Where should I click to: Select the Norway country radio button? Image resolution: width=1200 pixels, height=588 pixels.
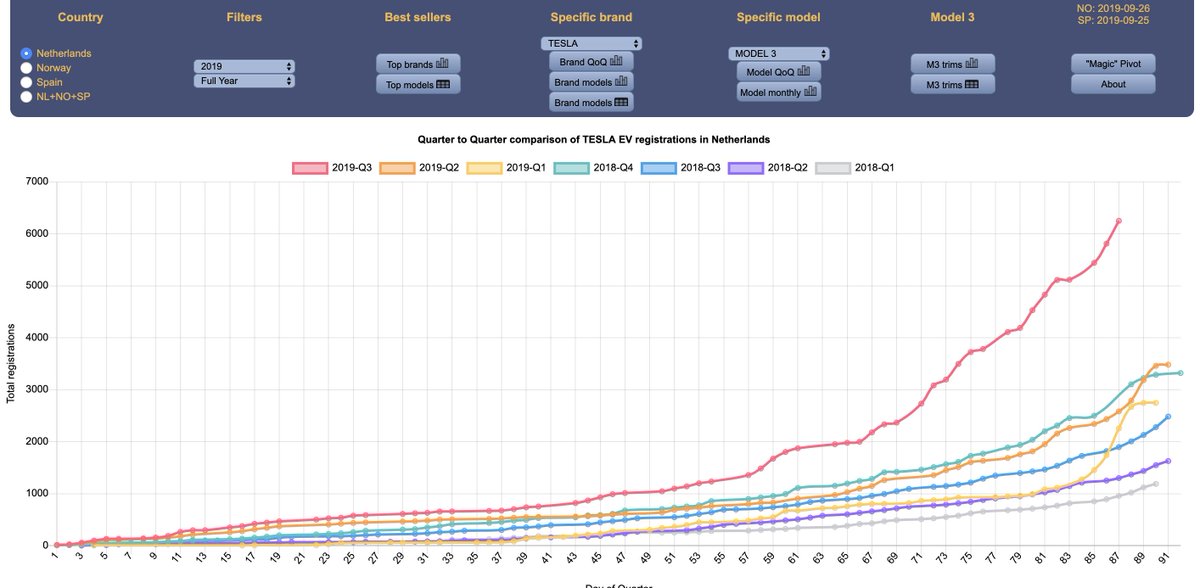coord(26,68)
